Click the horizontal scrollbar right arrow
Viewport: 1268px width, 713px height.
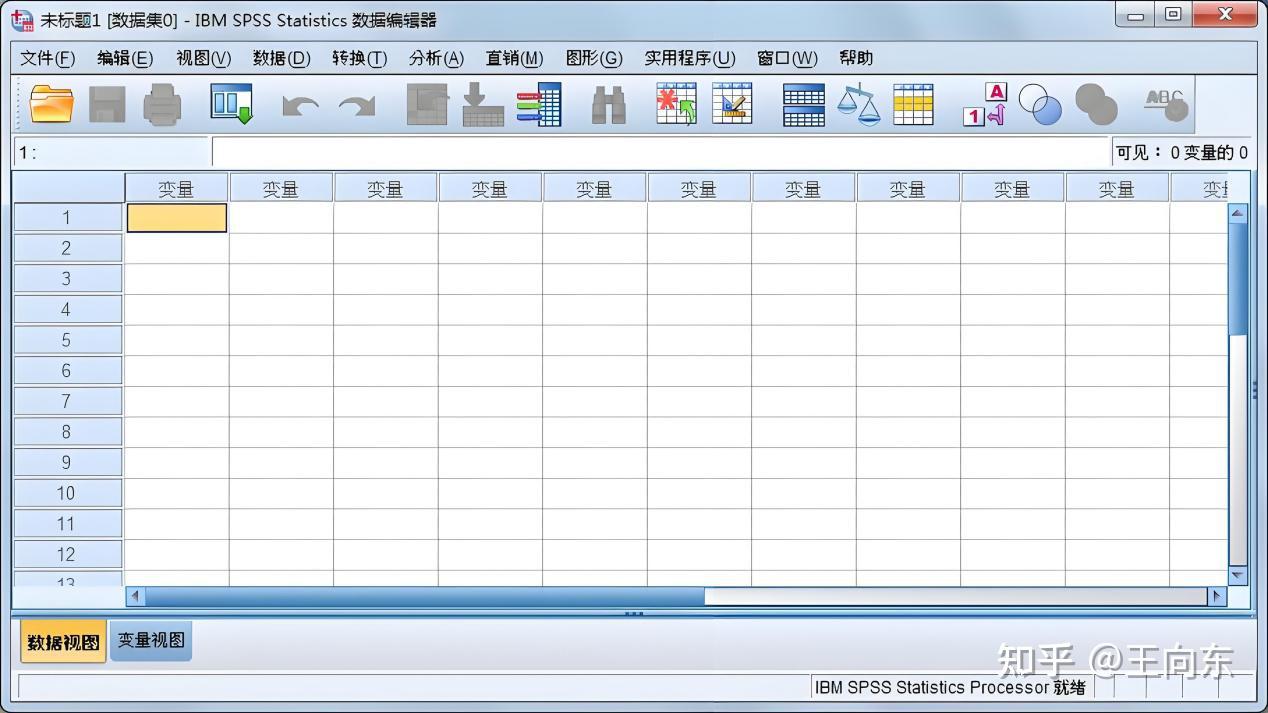pyautogui.click(x=1216, y=596)
